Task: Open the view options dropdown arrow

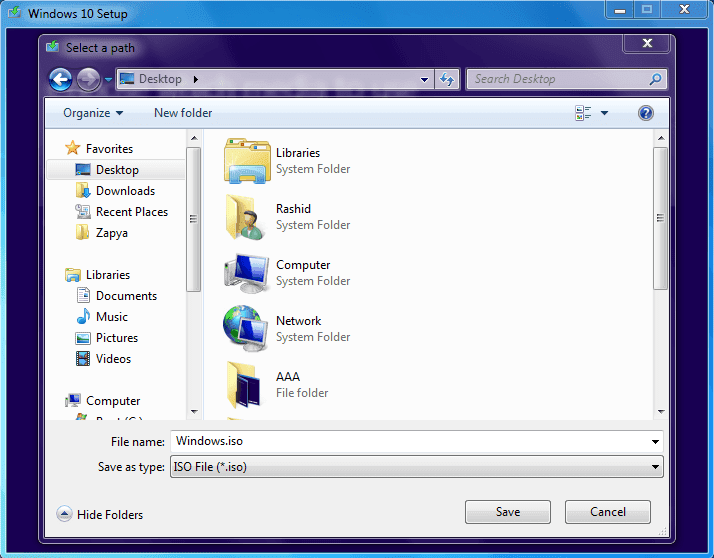Action: (x=604, y=113)
